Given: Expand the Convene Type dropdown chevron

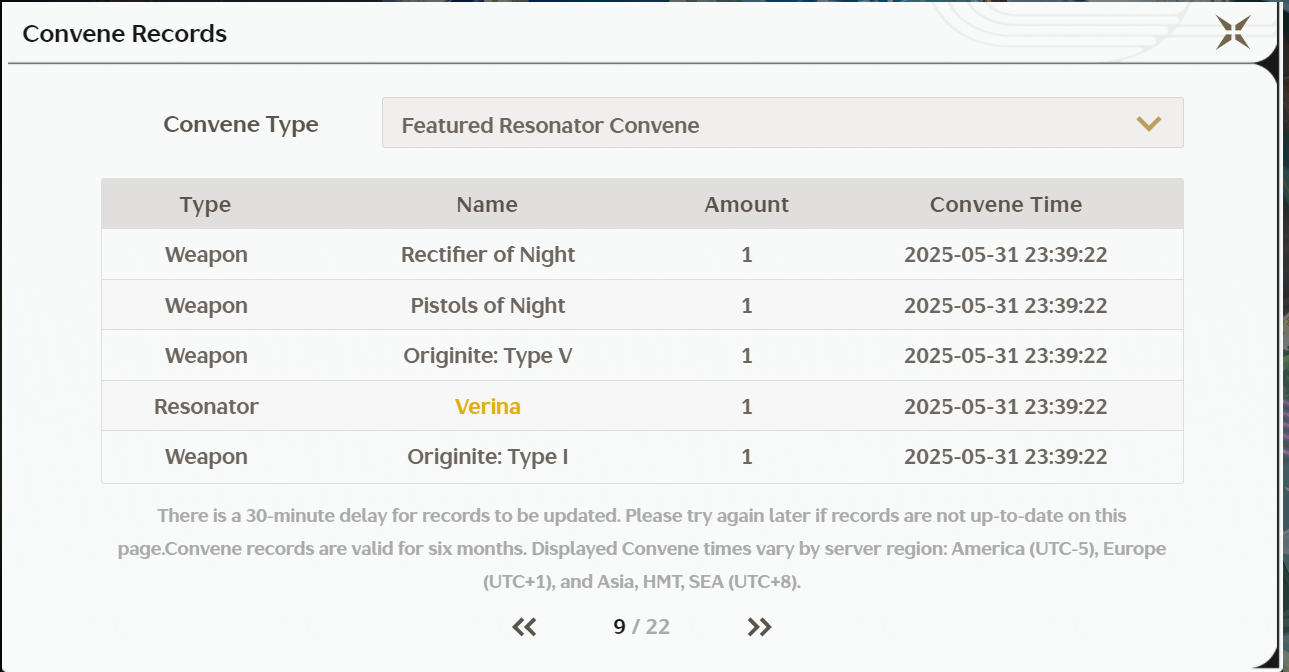Looking at the screenshot, I should coord(1148,124).
